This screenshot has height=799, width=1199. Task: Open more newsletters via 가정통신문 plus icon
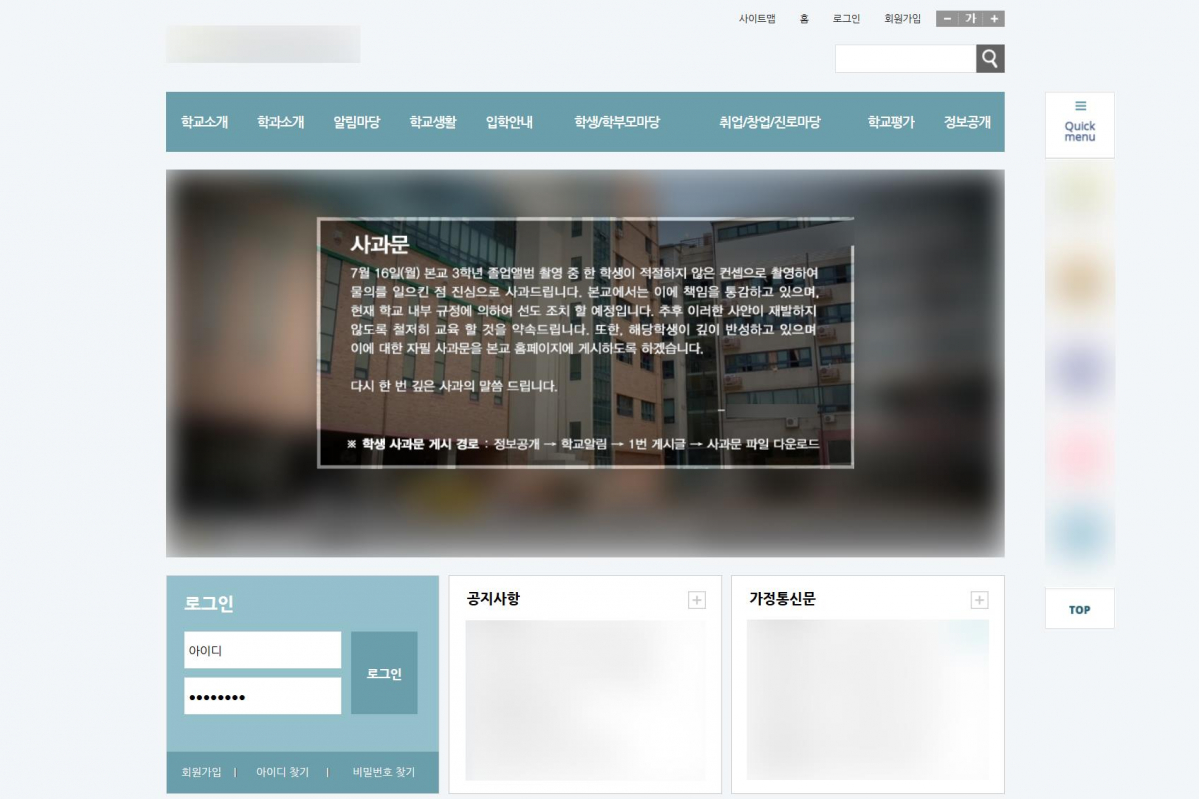click(980, 599)
